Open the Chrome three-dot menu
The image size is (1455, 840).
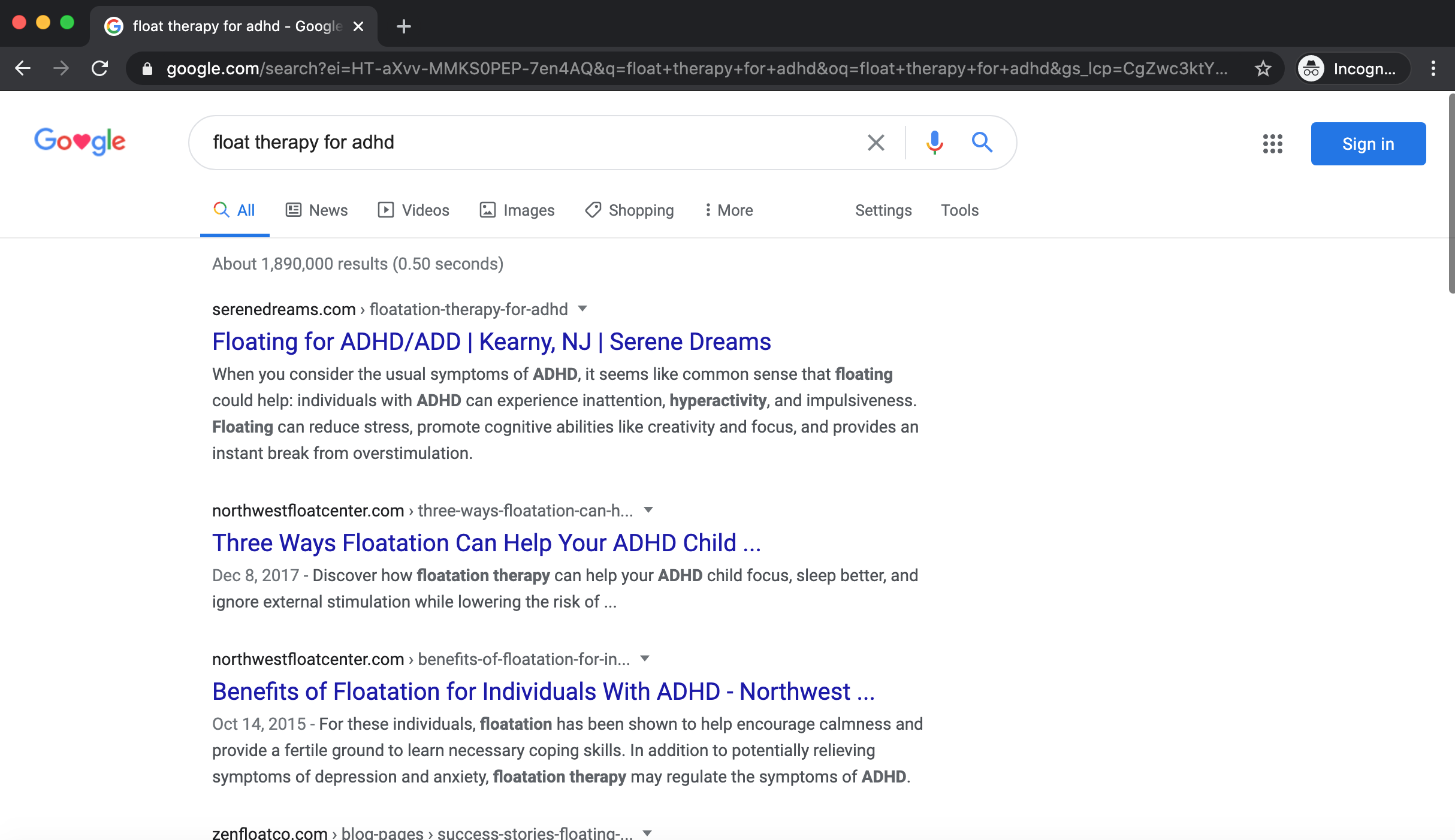coord(1433,69)
